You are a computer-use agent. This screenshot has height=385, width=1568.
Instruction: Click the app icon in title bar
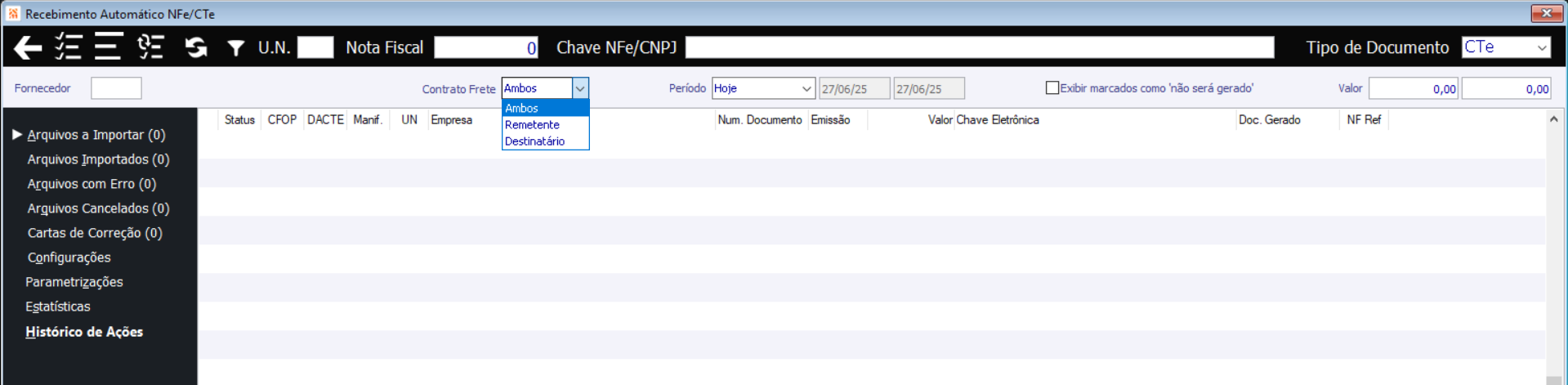point(13,13)
